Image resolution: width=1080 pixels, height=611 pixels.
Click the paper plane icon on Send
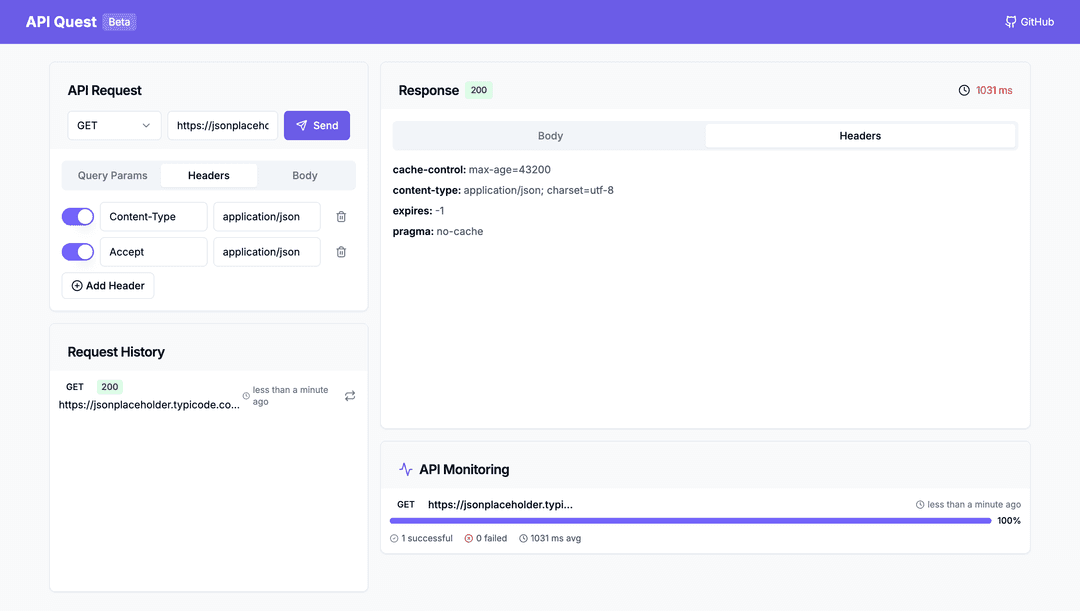(300, 125)
